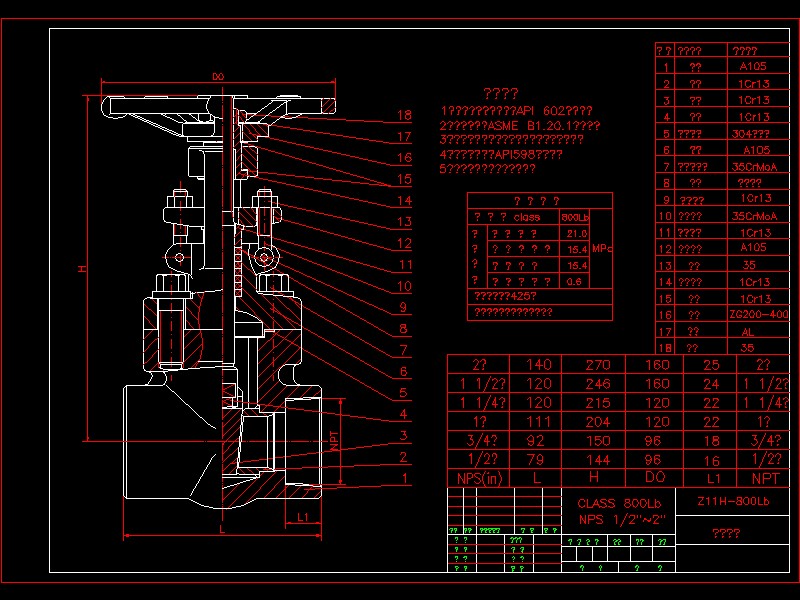
Task: Click the 79 value in the dimension table
Action: pos(536,460)
